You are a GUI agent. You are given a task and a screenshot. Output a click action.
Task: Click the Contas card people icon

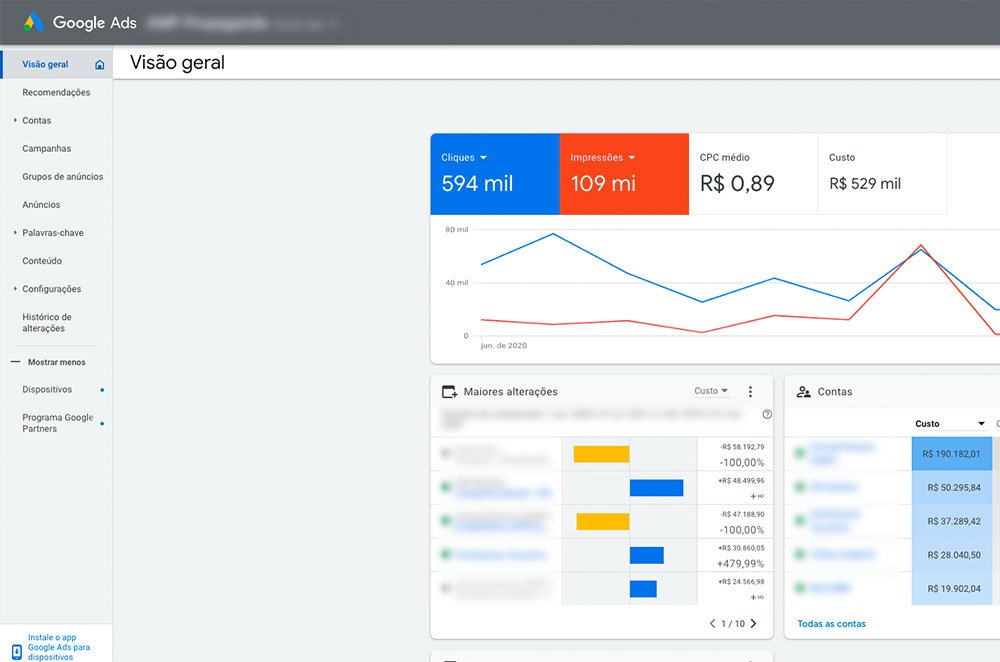pos(804,392)
